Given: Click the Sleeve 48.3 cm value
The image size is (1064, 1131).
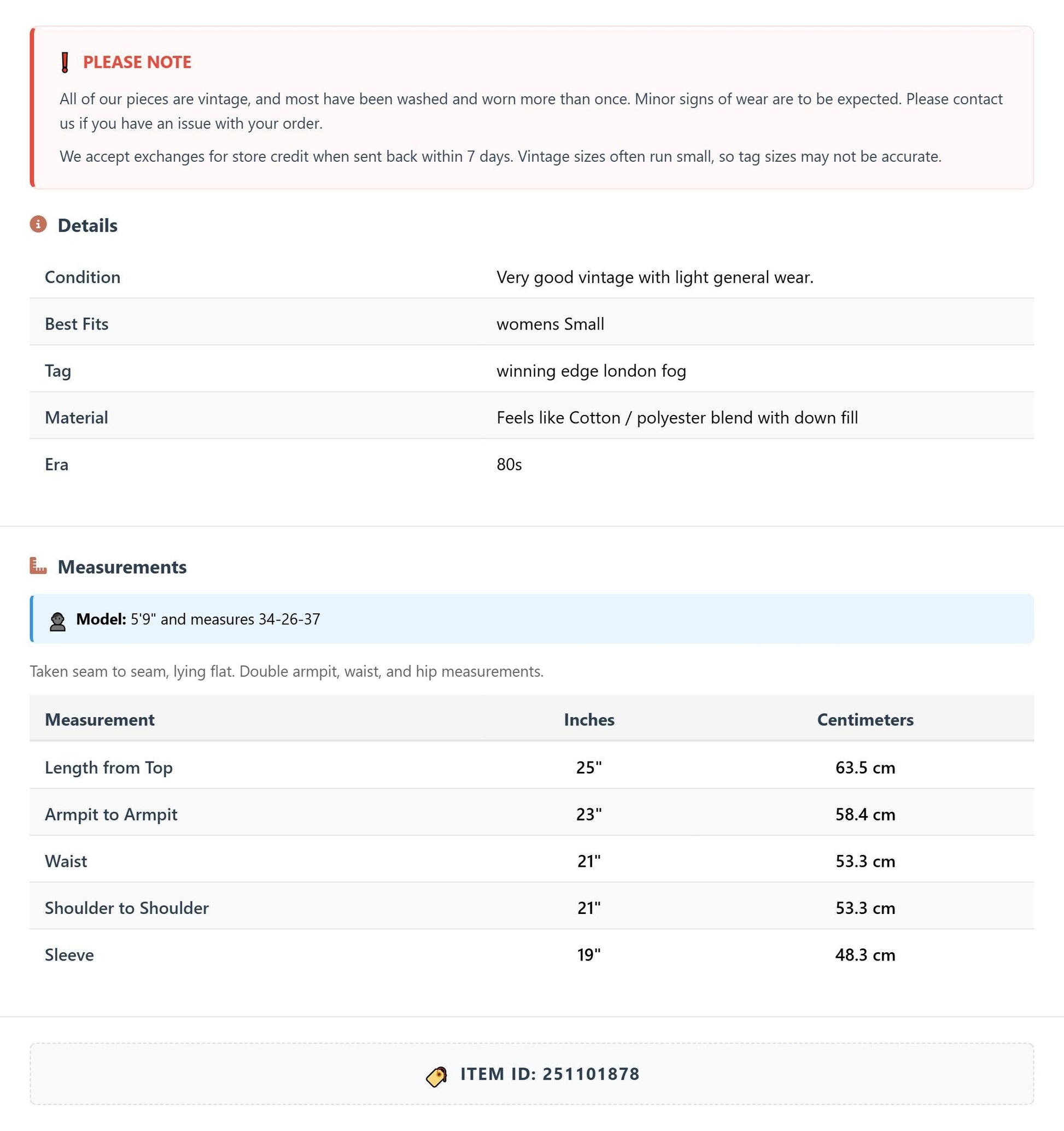Looking at the screenshot, I should 865,954.
